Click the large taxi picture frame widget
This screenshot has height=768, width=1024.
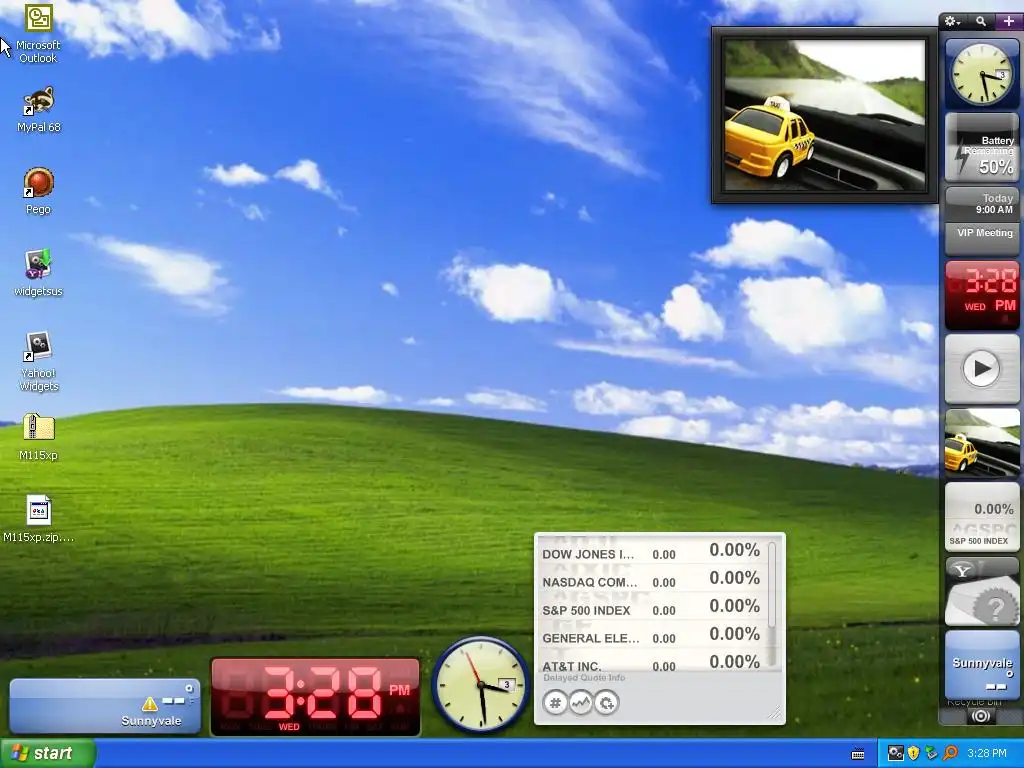pos(824,115)
